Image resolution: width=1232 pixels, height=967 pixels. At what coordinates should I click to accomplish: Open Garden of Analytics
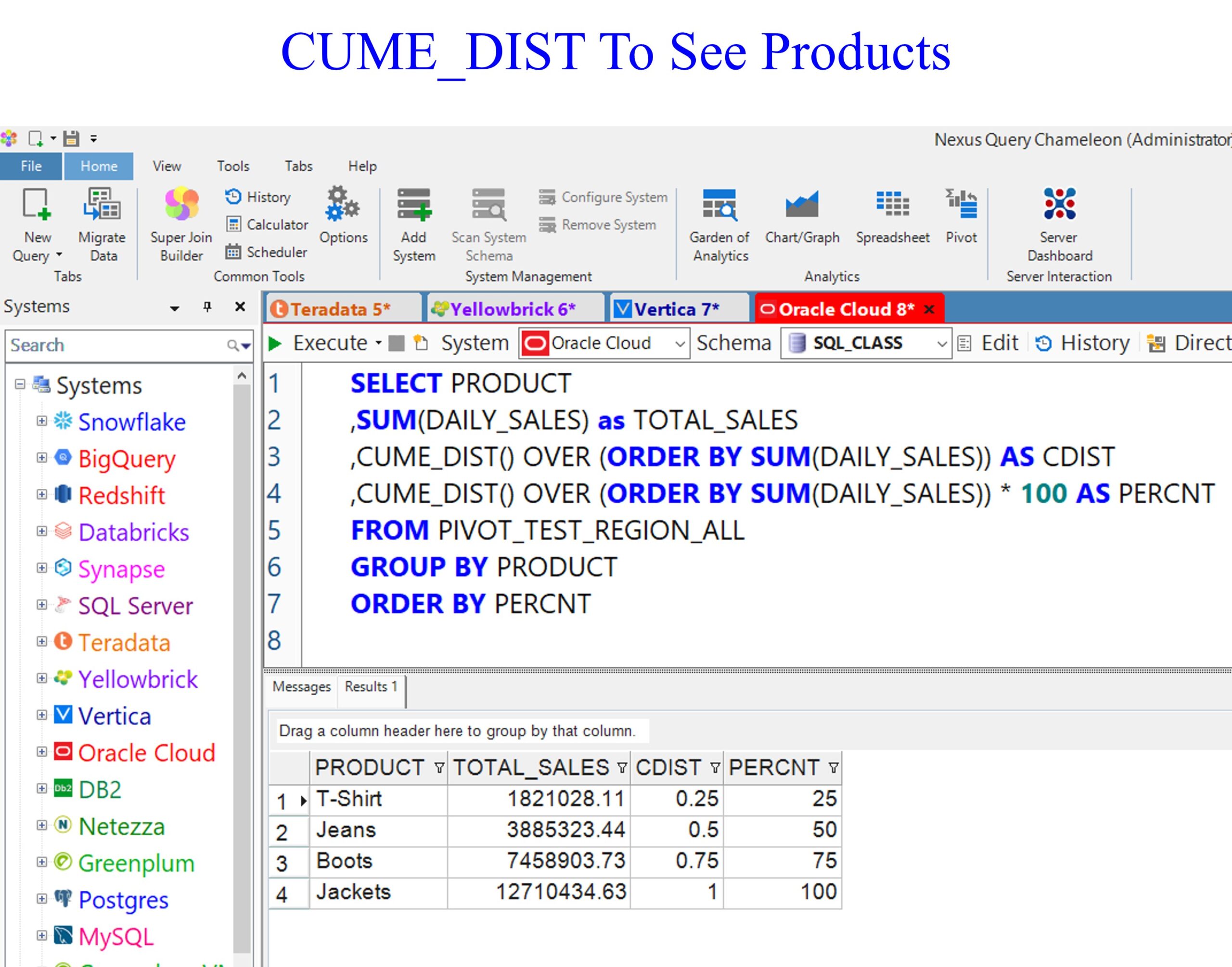click(x=719, y=205)
